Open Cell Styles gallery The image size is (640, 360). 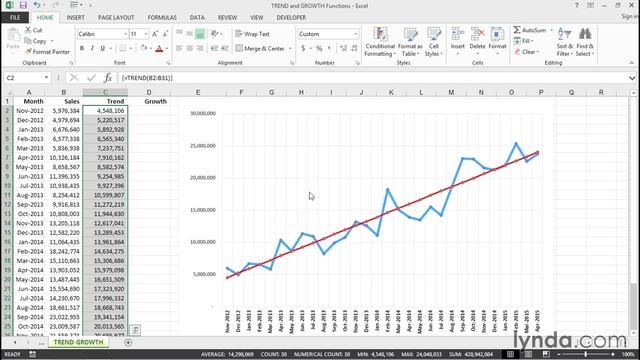pos(433,42)
